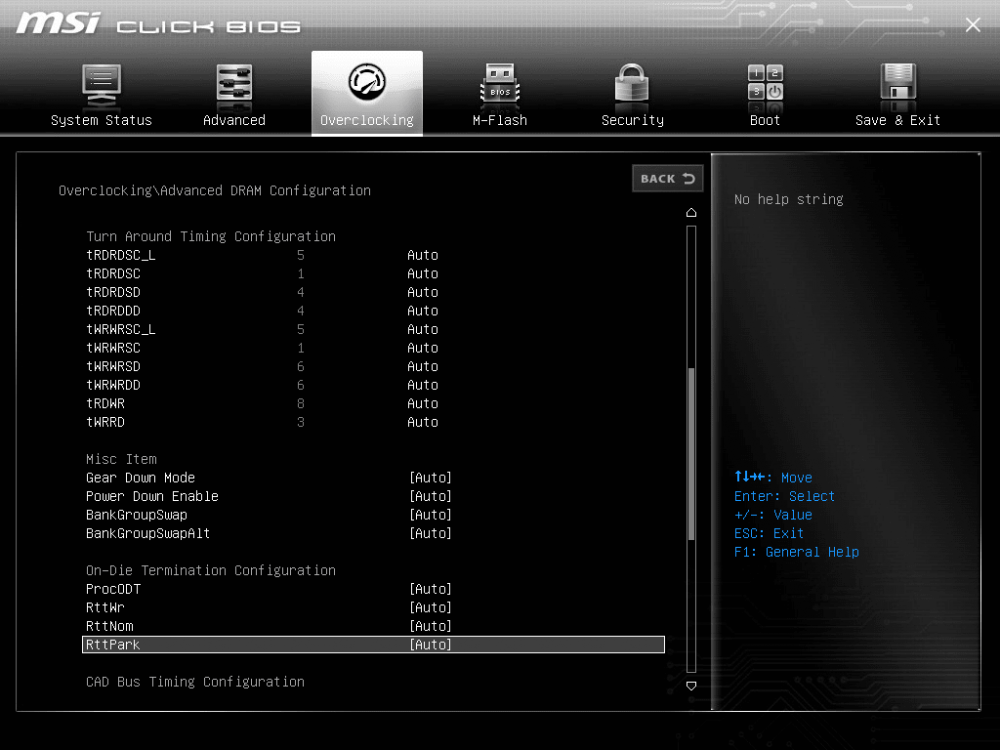The width and height of the screenshot is (1000, 750).
Task: Click the tWRRD current value 3
Action: 300,422
